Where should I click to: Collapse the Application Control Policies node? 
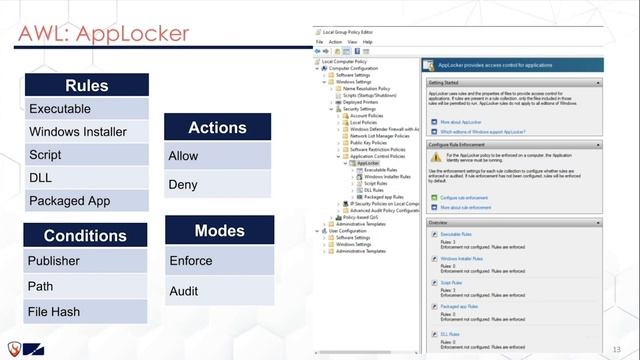[x=338, y=156]
